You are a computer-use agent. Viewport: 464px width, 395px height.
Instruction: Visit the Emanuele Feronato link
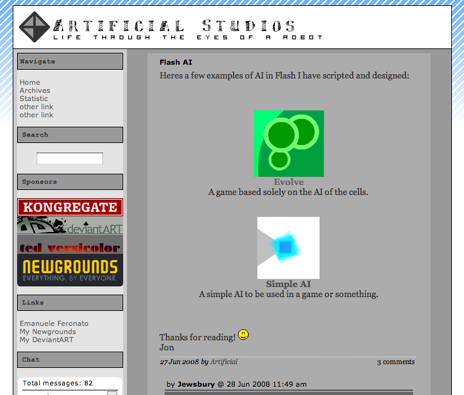point(54,323)
